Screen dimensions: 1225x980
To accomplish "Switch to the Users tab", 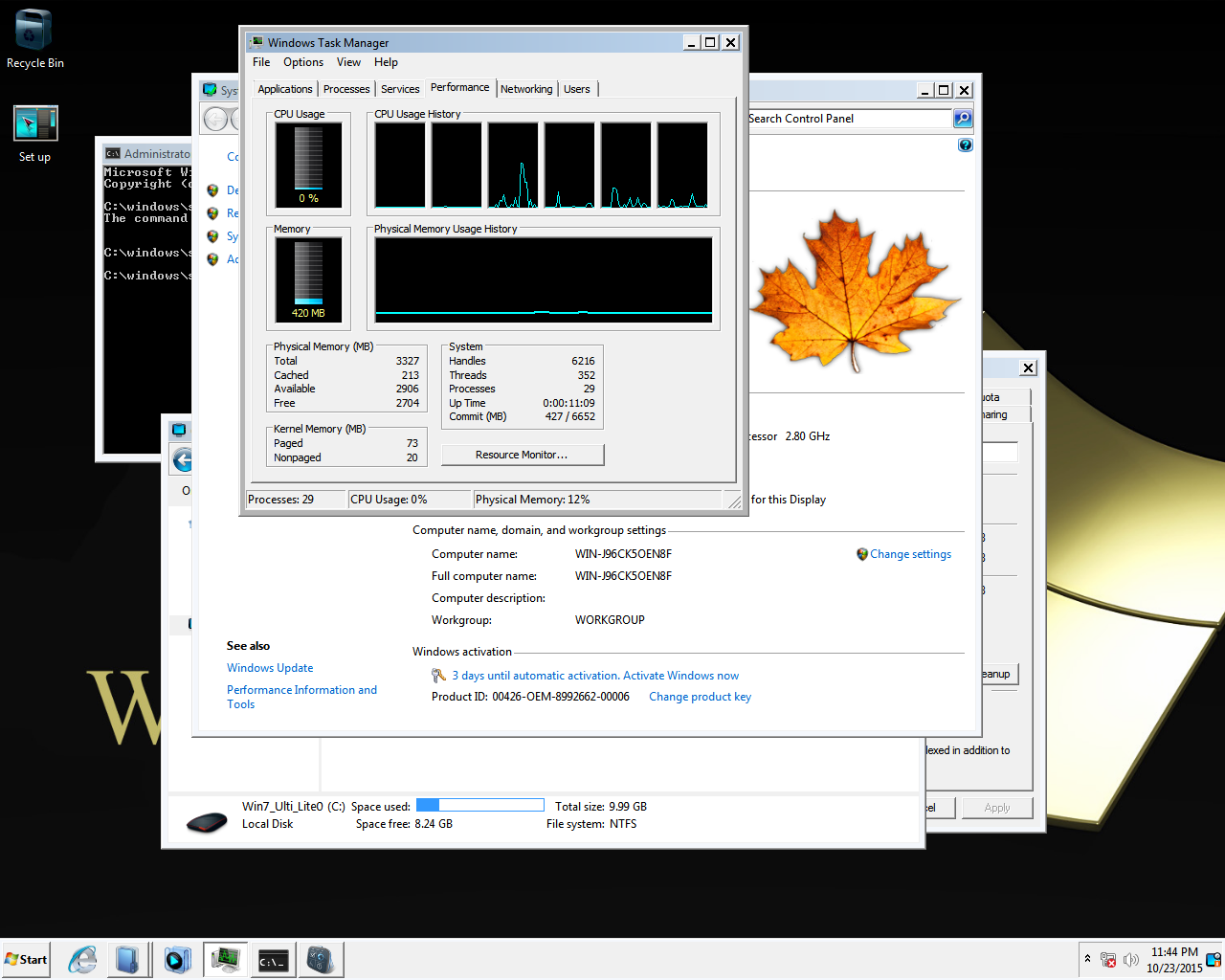I will point(577,89).
